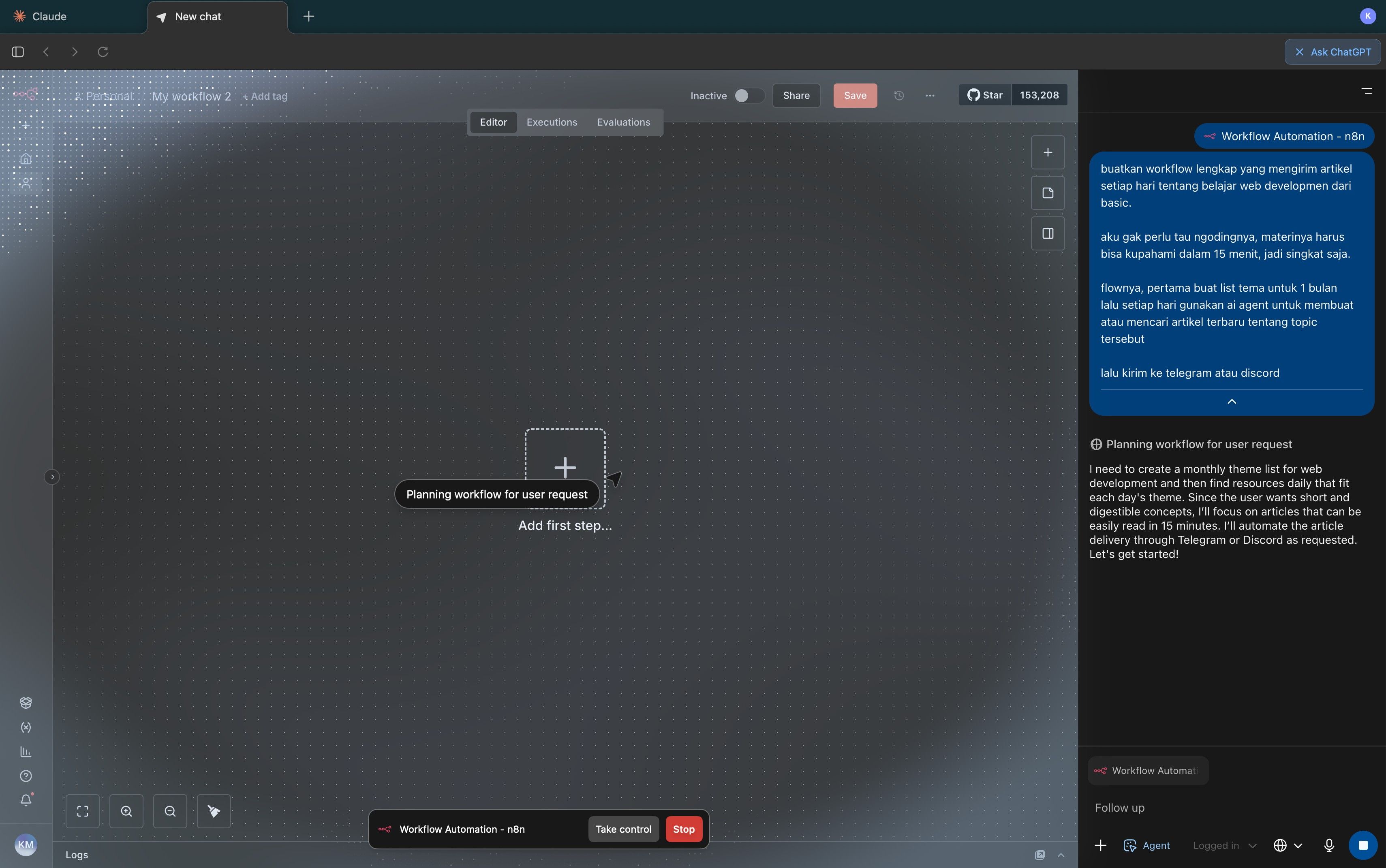
Task: Click the Take control button
Action: 623,829
